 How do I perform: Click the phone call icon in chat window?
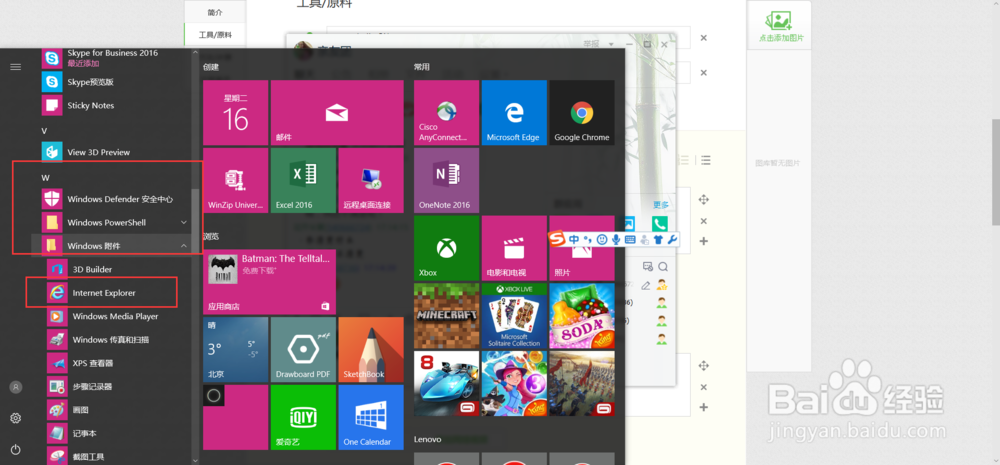pos(659,223)
